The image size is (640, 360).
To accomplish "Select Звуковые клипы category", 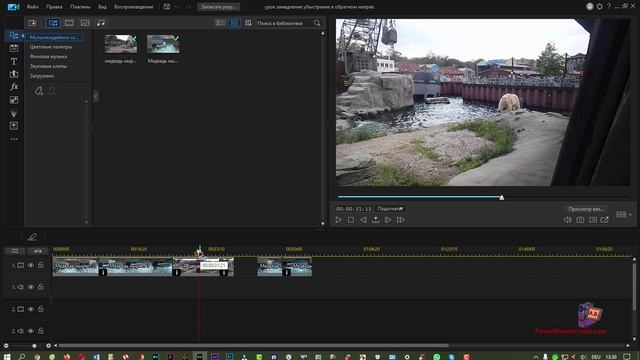I will (x=48, y=66).
